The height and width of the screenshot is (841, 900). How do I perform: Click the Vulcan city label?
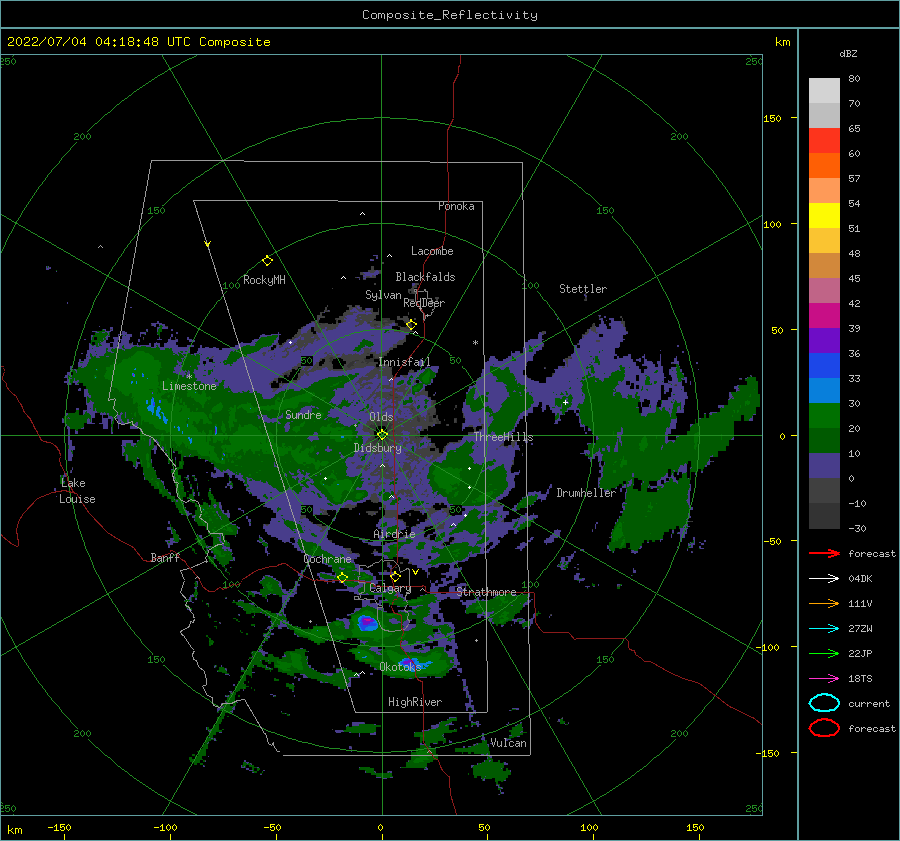tap(509, 743)
